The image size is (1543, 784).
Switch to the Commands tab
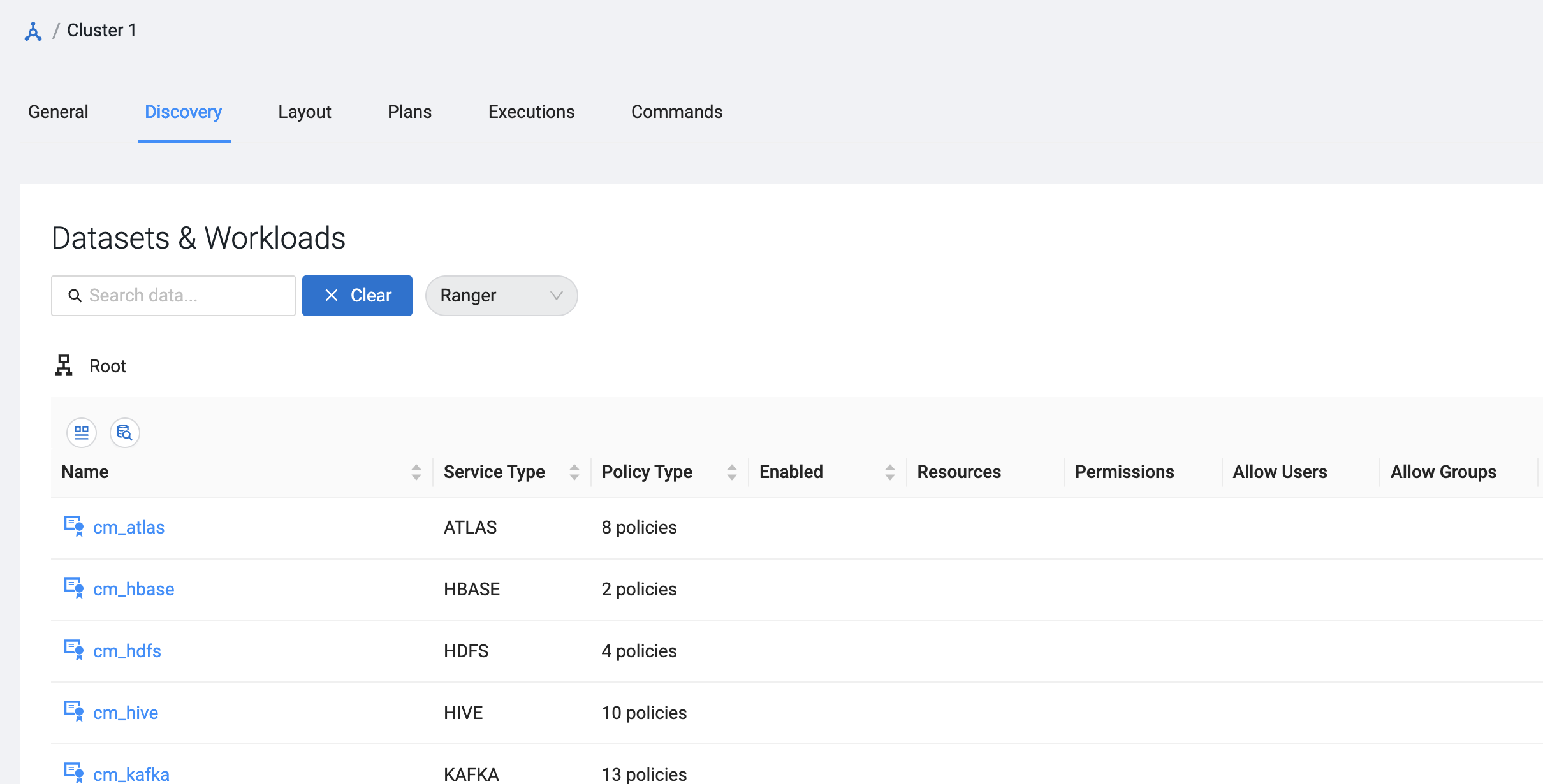(677, 112)
